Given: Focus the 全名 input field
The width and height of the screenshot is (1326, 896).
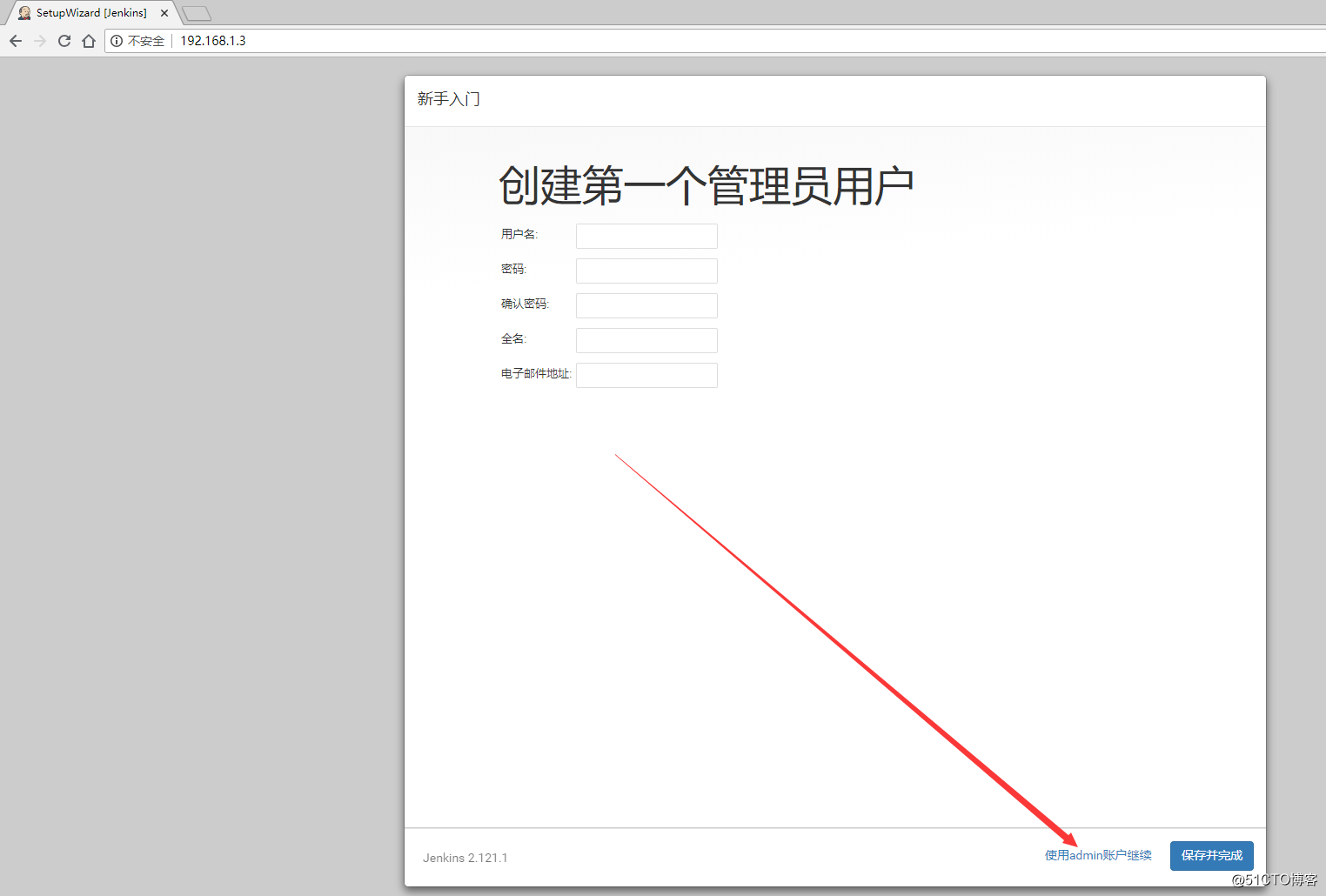Looking at the screenshot, I should click(x=646, y=340).
